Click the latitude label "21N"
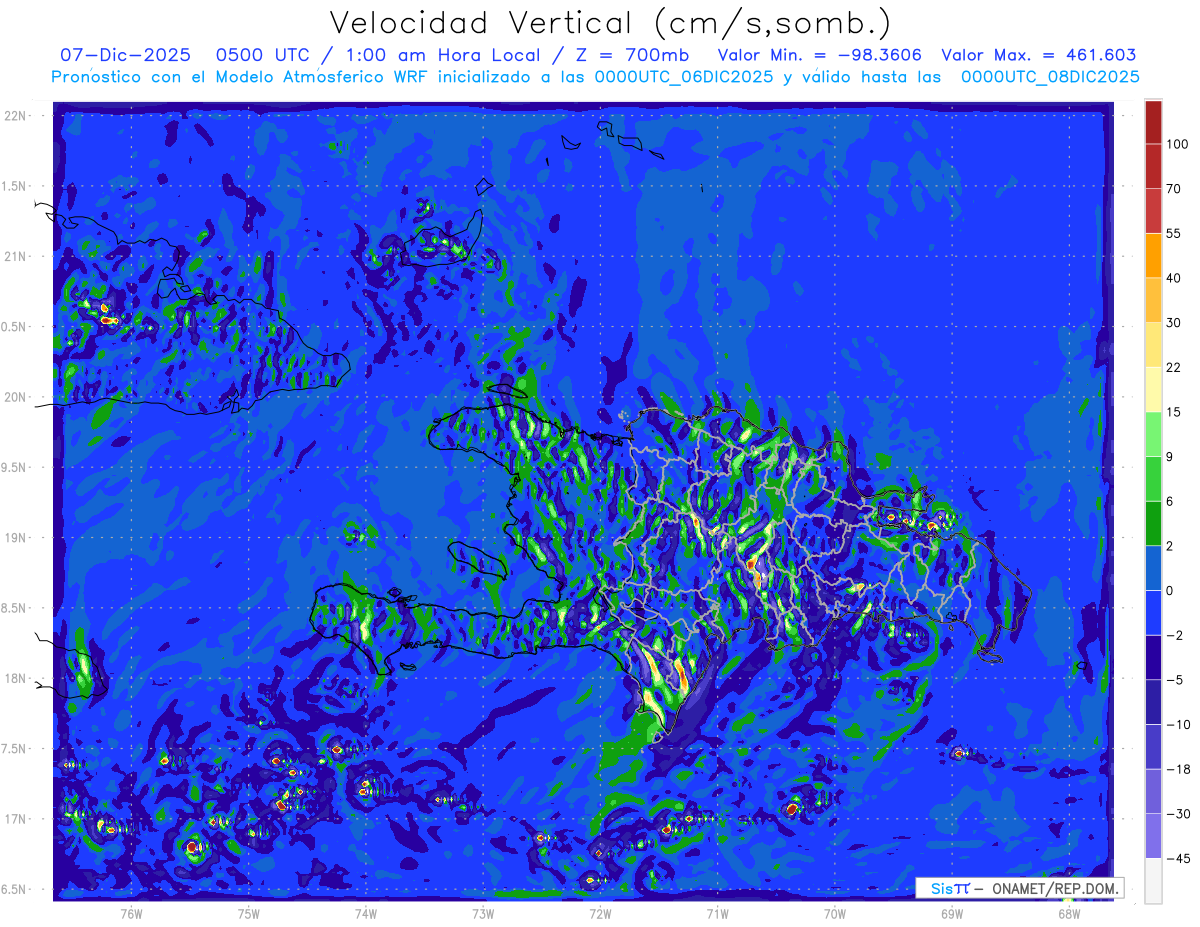 click(x=16, y=256)
